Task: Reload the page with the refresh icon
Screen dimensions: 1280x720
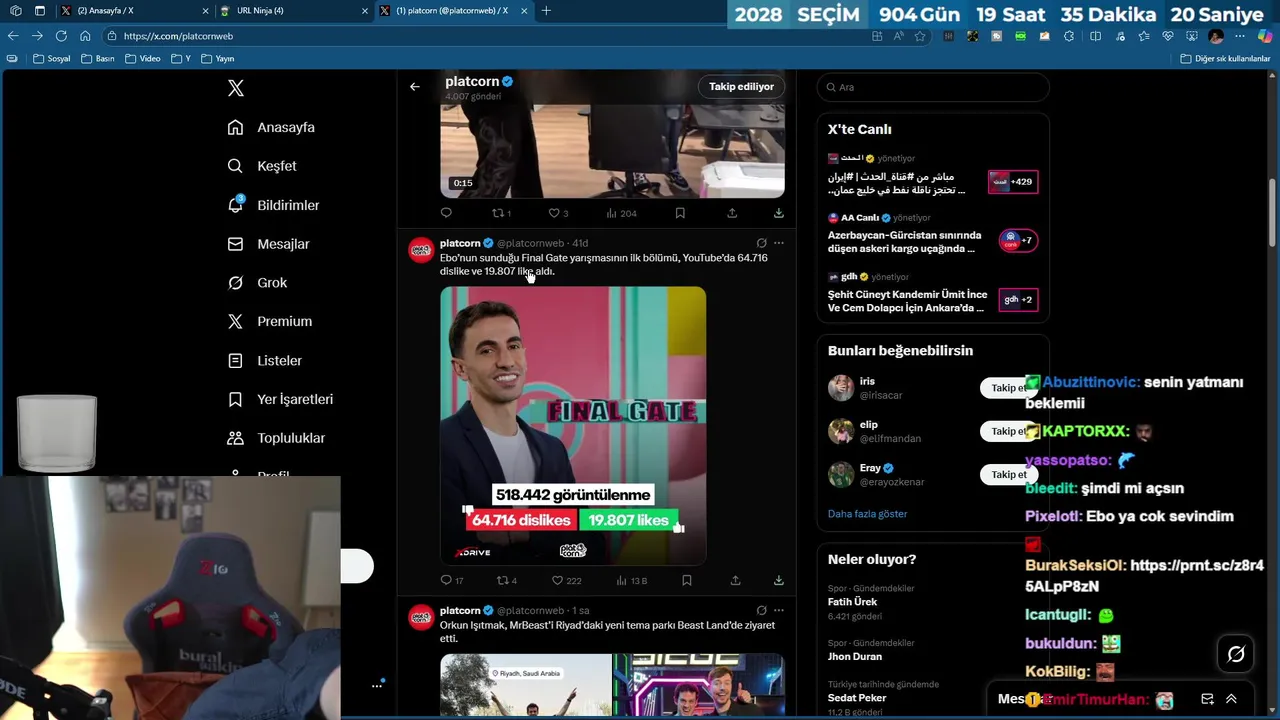Action: (61, 36)
